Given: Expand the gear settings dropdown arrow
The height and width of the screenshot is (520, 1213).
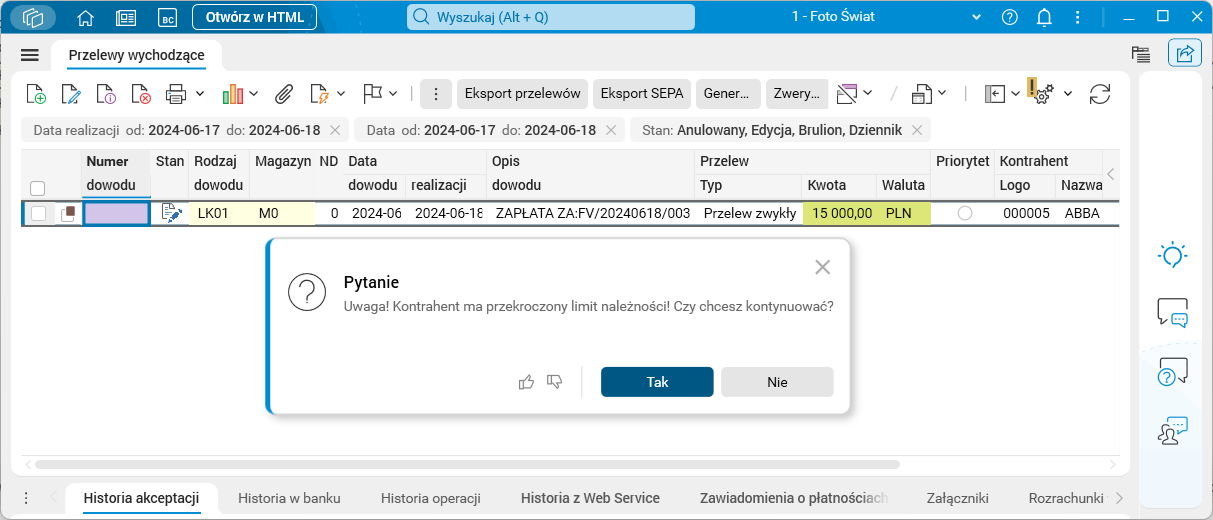Looking at the screenshot, I should 1068,94.
